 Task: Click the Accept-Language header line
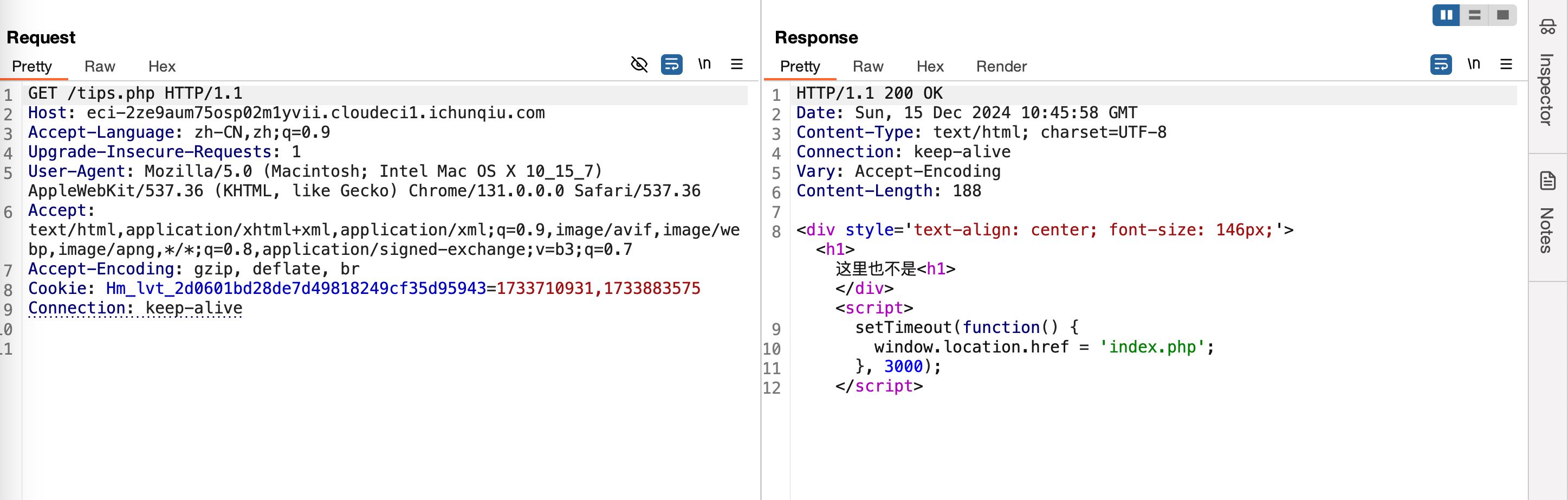click(x=179, y=132)
